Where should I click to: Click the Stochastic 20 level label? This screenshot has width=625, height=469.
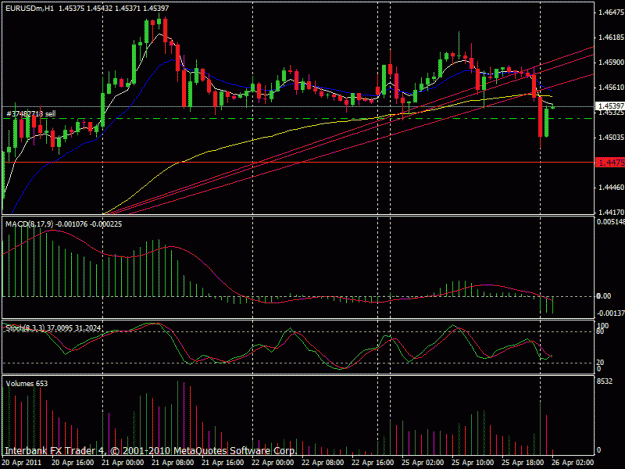pyautogui.click(x=600, y=362)
